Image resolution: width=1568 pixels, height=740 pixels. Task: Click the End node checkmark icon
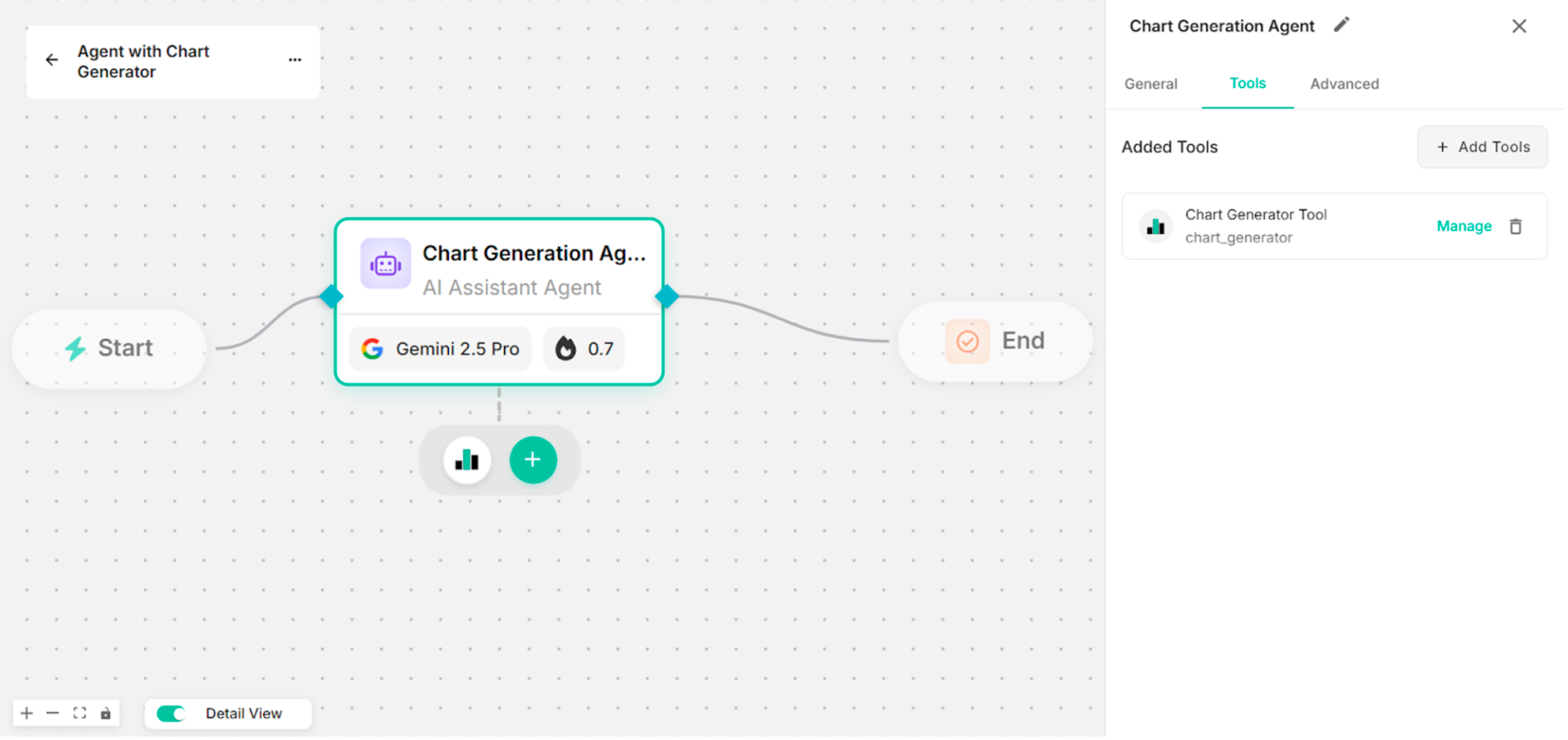(x=968, y=341)
